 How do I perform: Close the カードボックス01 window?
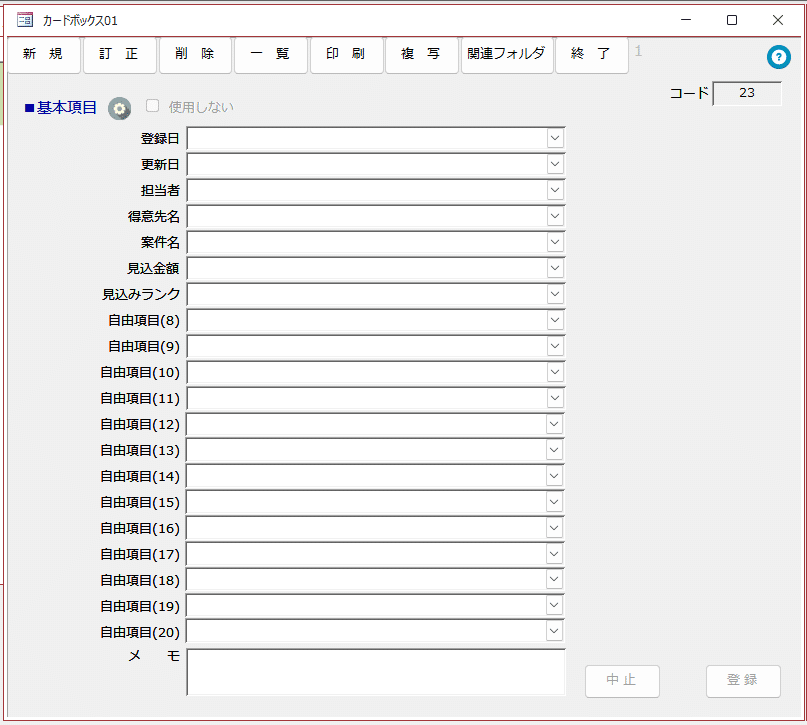point(778,20)
